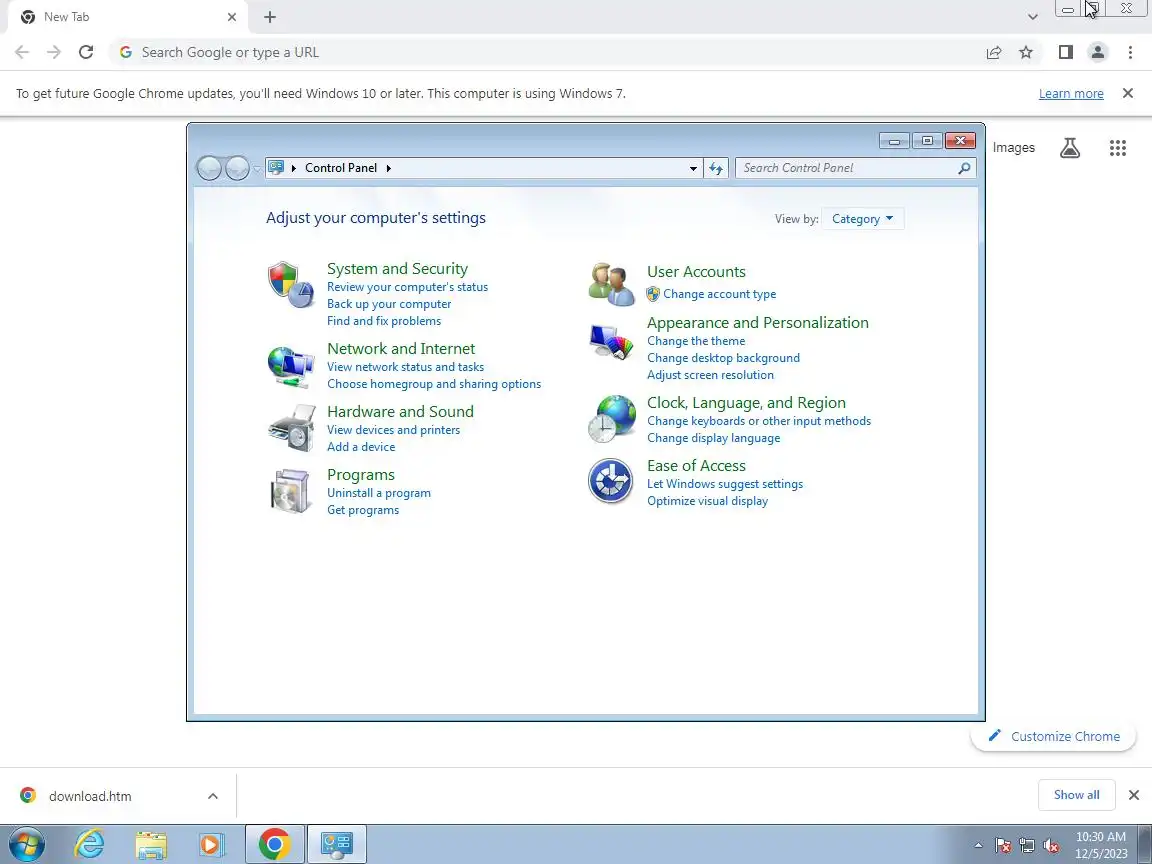Open Windows Media Player from the taskbar
This screenshot has width=1152, height=864.
point(212,844)
